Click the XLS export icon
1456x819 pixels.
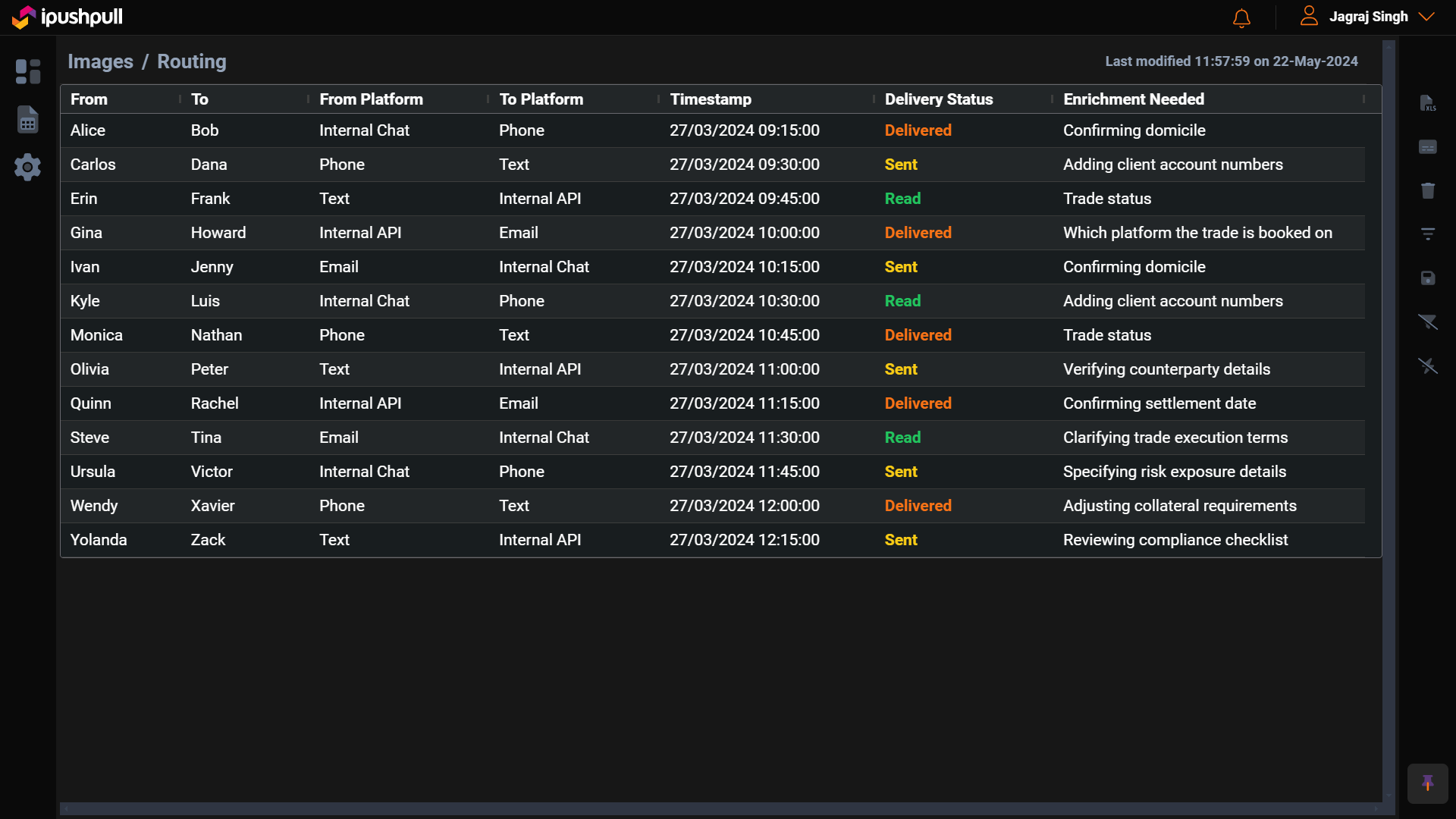click(x=1427, y=103)
